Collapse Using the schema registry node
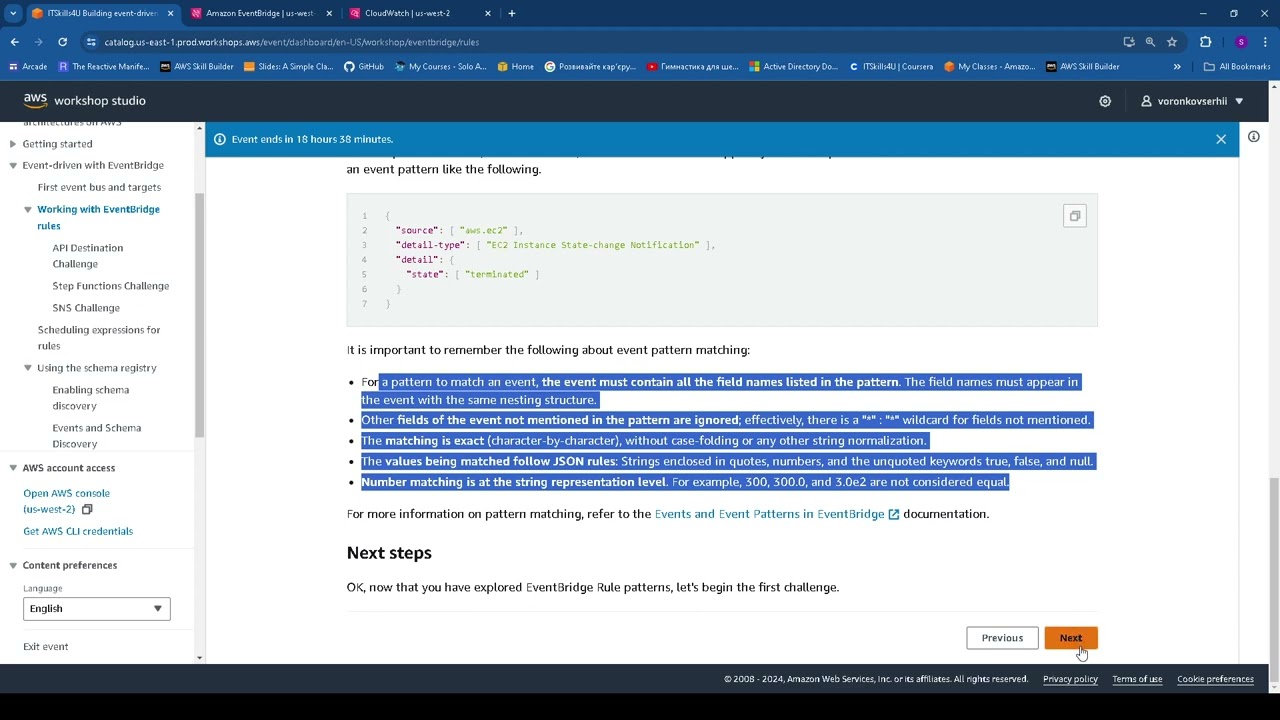The height and width of the screenshot is (720, 1280). [x=28, y=368]
